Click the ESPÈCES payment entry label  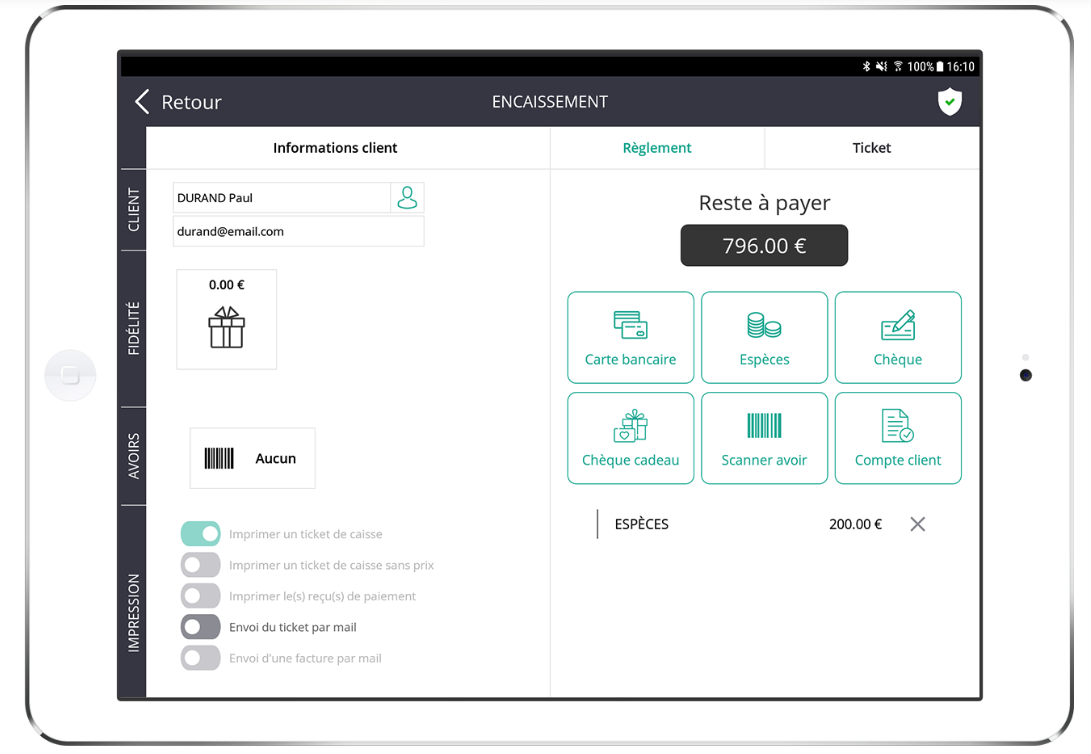tap(642, 524)
